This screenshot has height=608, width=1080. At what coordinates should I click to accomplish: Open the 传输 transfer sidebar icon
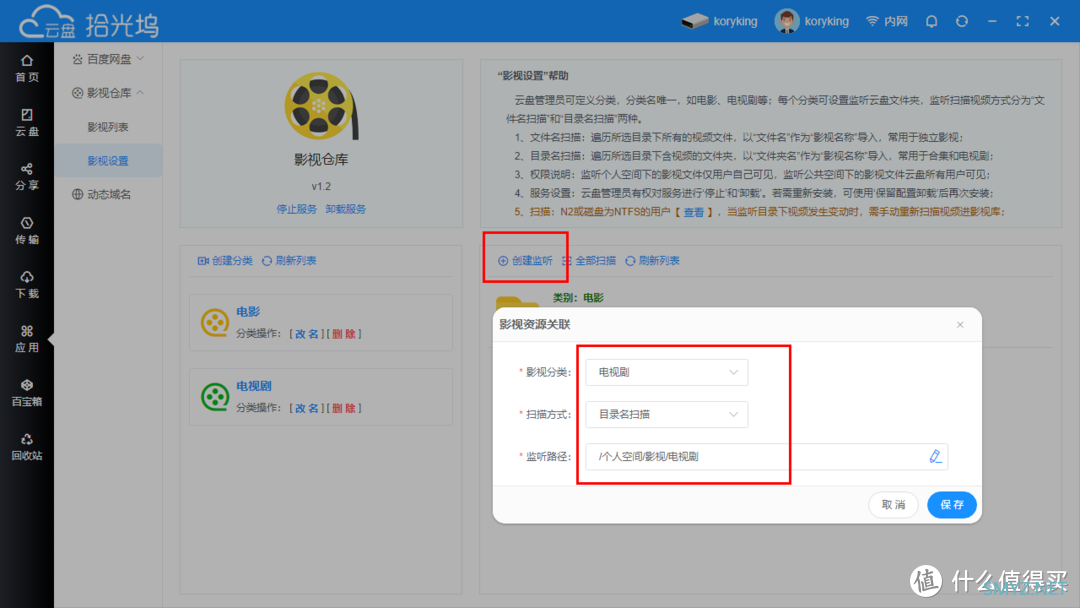27,230
